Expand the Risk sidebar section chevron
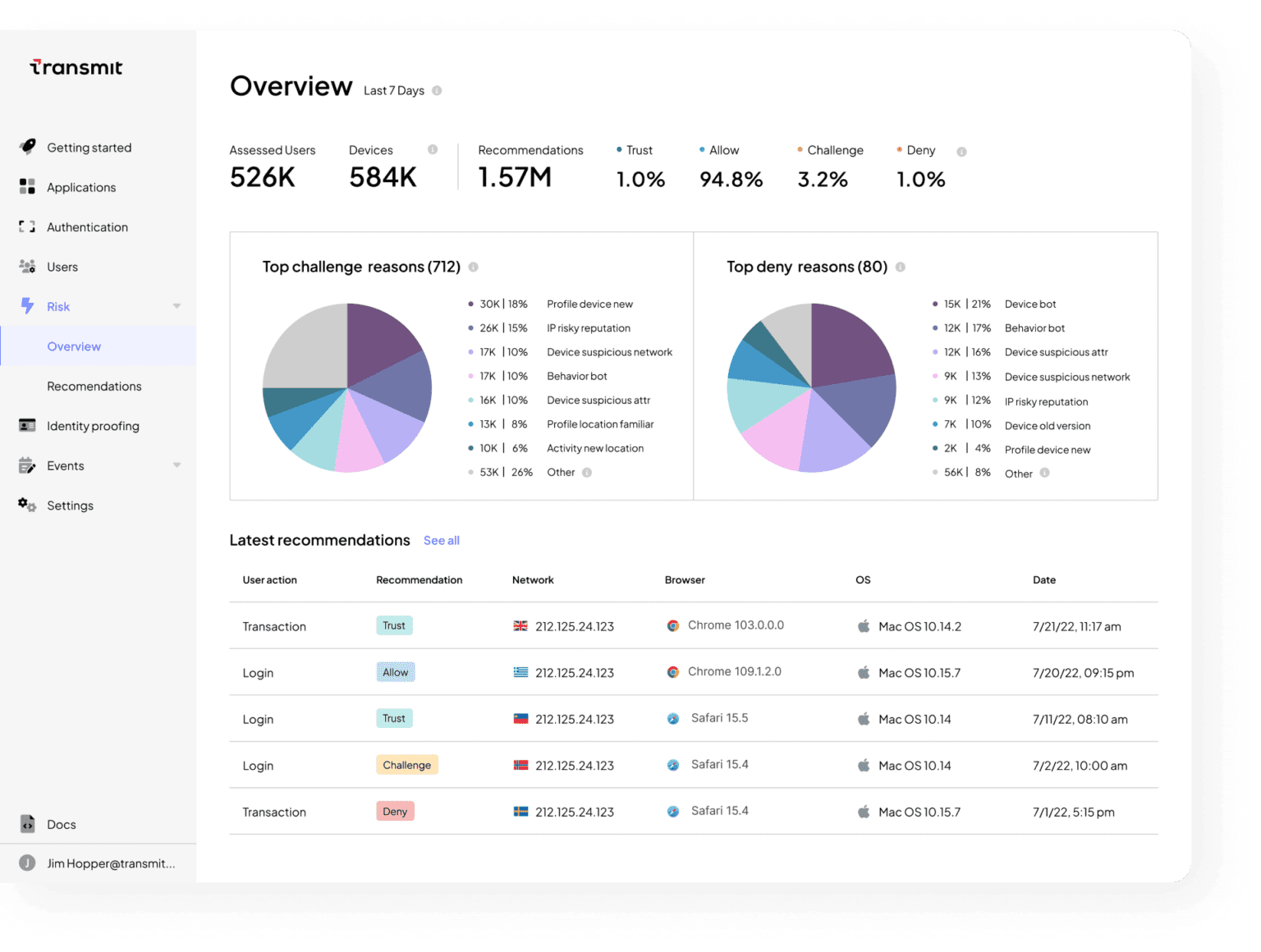 [177, 306]
